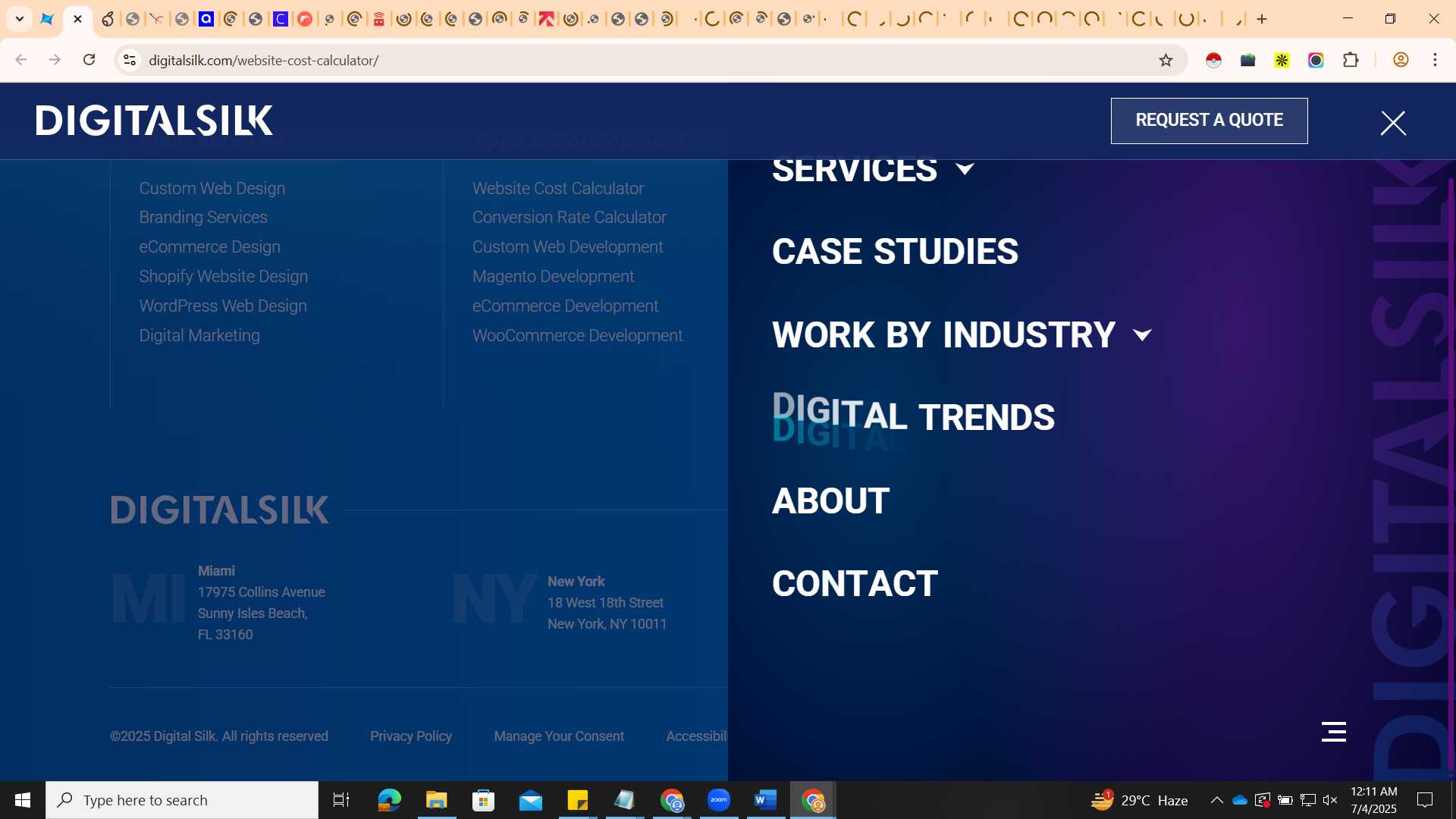Click the muted volume icon
Image resolution: width=1456 pixels, height=819 pixels.
pos(1330,800)
